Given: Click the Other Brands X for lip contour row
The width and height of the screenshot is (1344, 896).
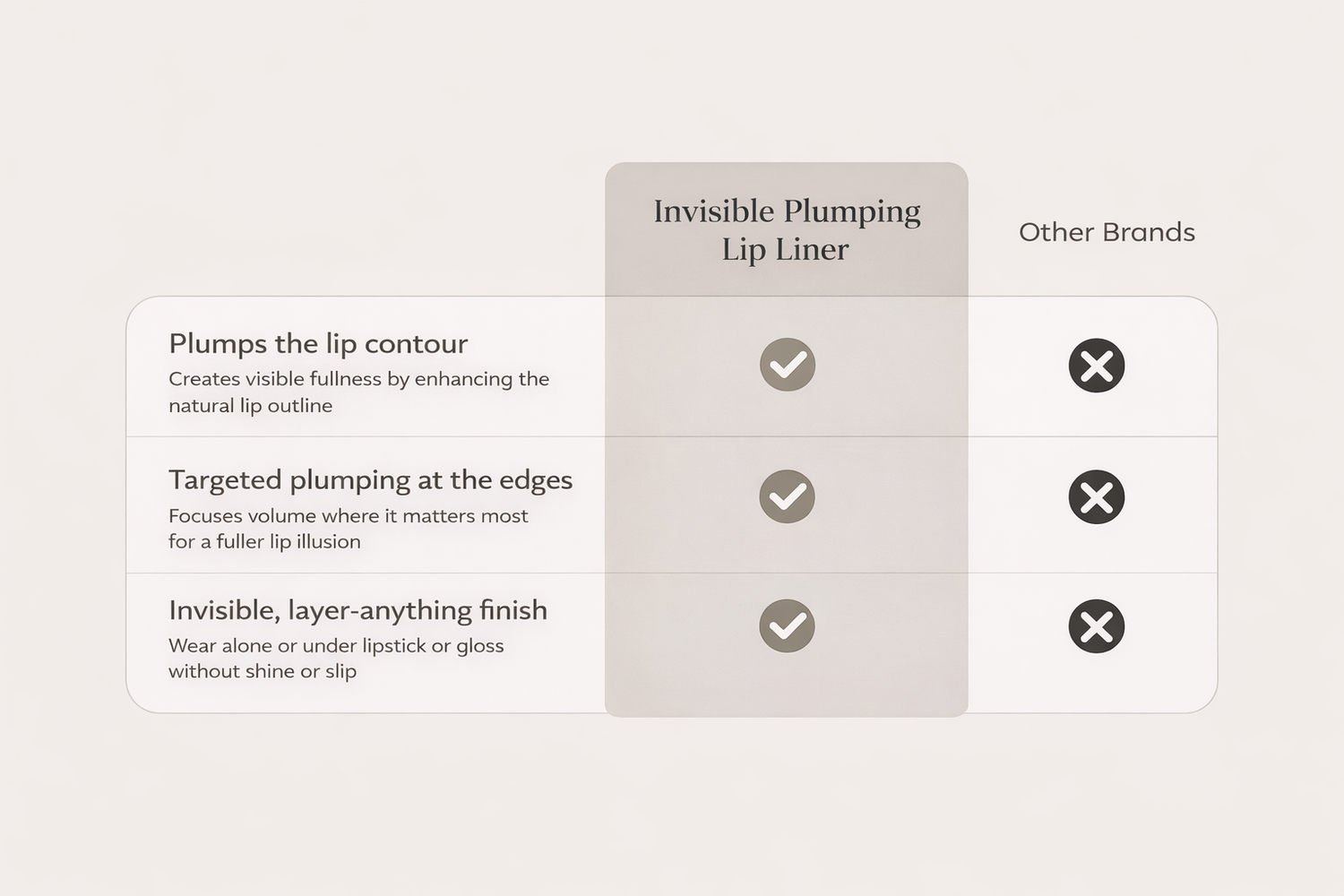Looking at the screenshot, I should [x=1096, y=366].
